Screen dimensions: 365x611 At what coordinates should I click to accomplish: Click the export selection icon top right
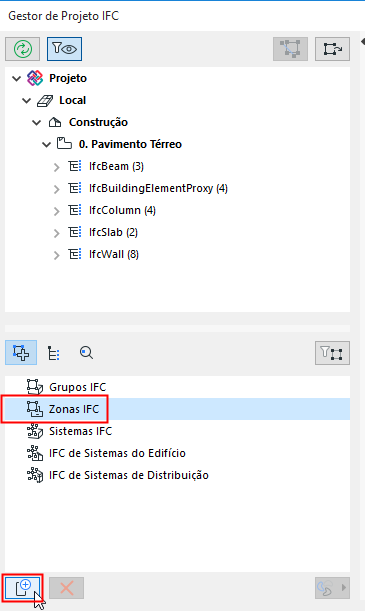coord(332,49)
